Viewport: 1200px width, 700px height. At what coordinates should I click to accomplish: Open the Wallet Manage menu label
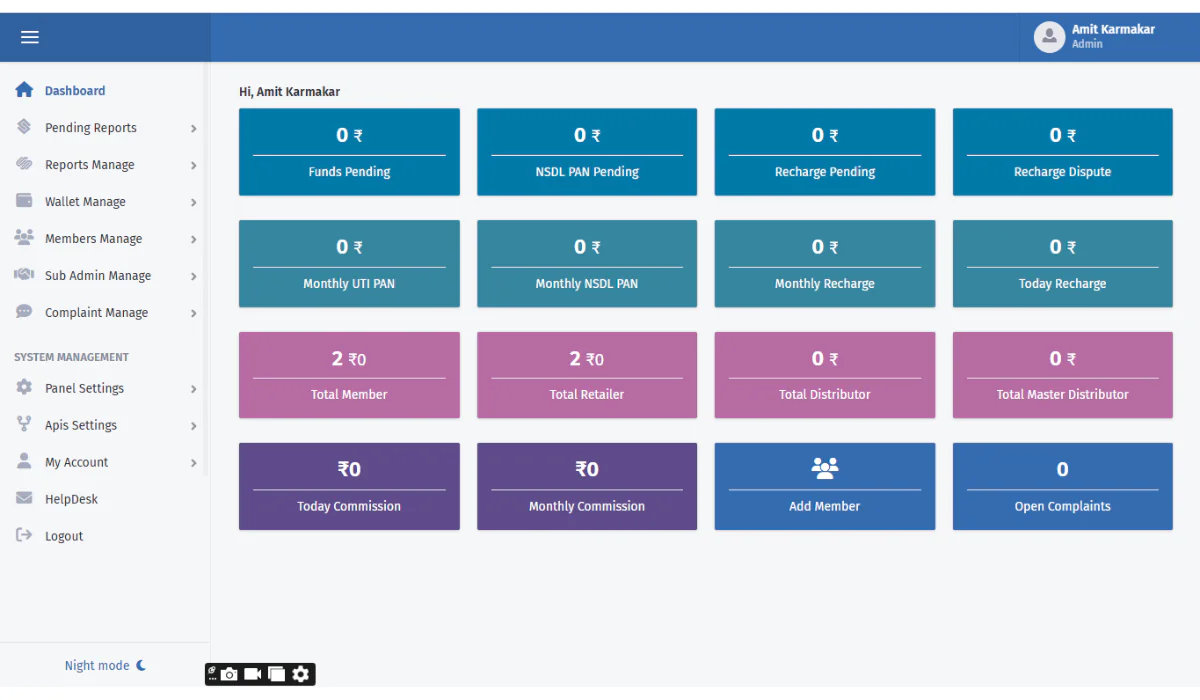point(85,202)
